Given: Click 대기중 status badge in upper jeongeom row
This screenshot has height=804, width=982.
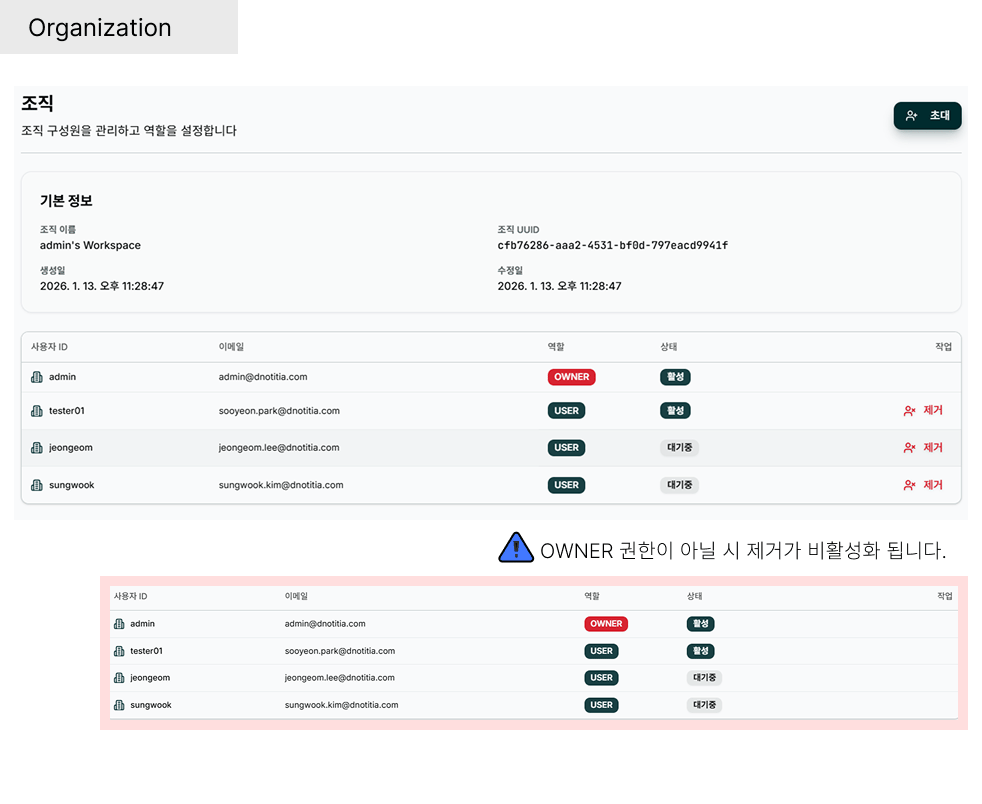Looking at the screenshot, I should [x=680, y=448].
